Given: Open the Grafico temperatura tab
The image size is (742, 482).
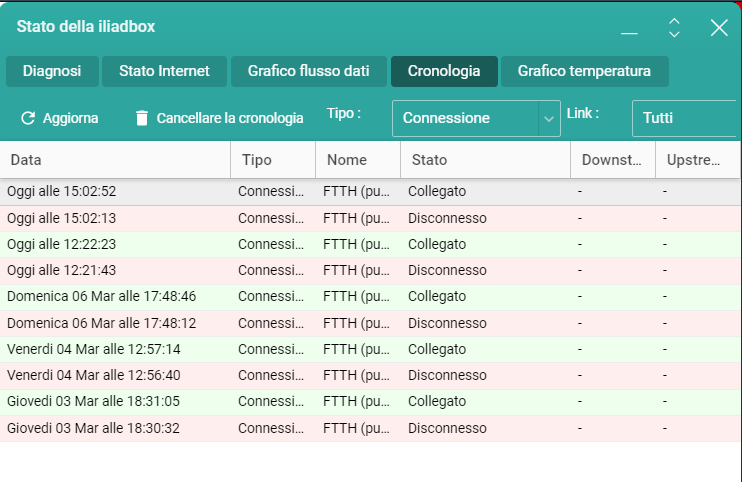Looking at the screenshot, I should tap(584, 71).
